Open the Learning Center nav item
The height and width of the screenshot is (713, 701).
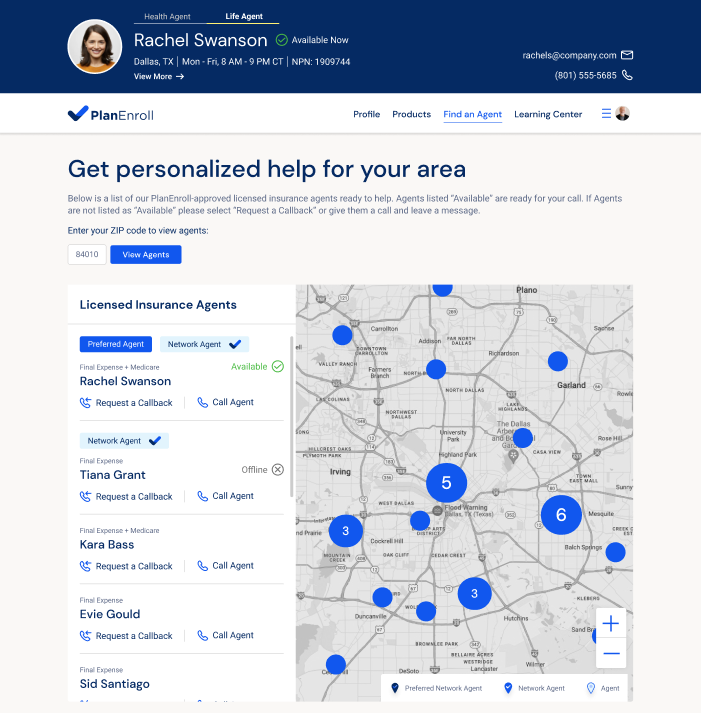(548, 114)
